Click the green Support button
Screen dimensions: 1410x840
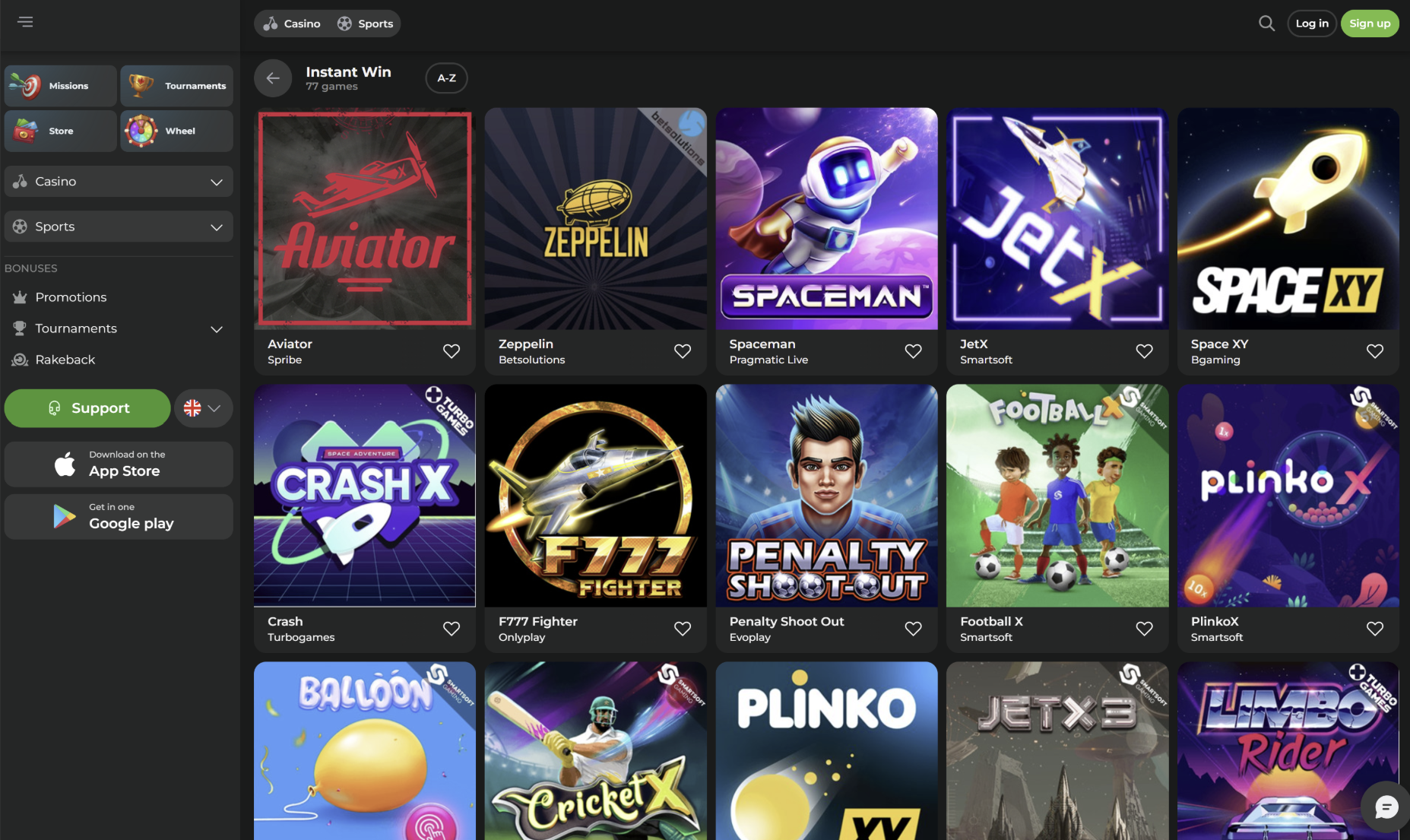87,408
